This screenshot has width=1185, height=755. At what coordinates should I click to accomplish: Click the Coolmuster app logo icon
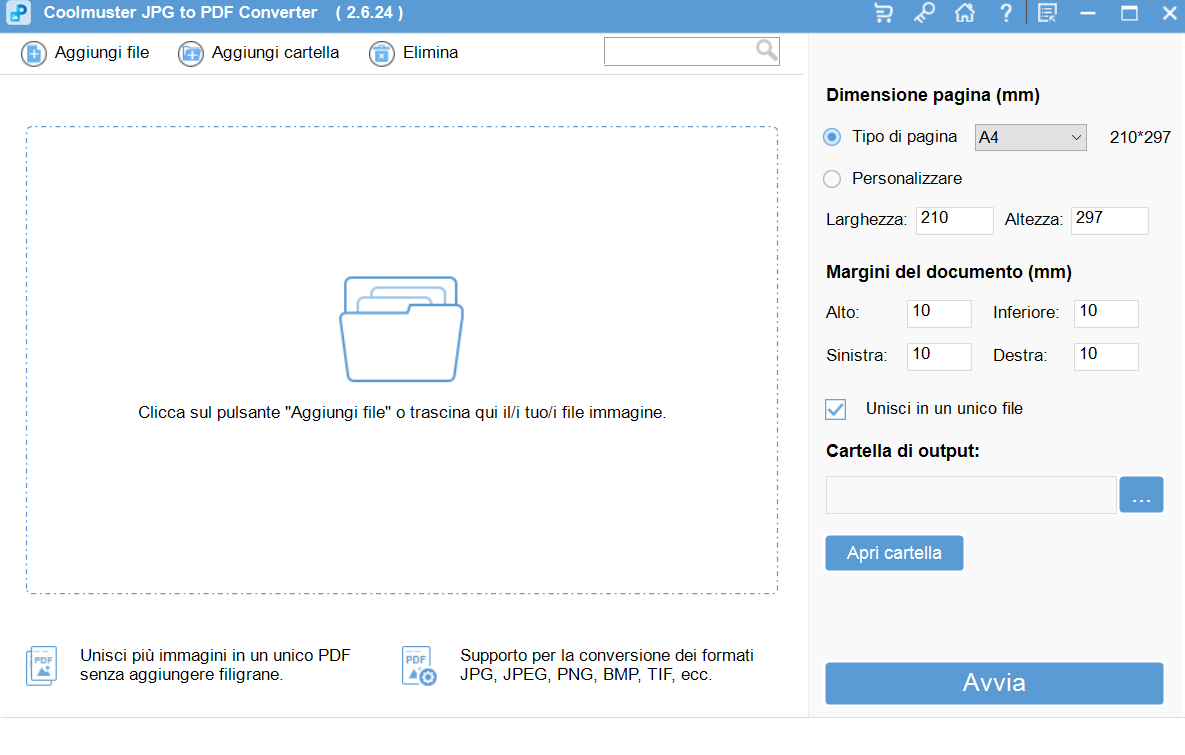tap(18, 12)
